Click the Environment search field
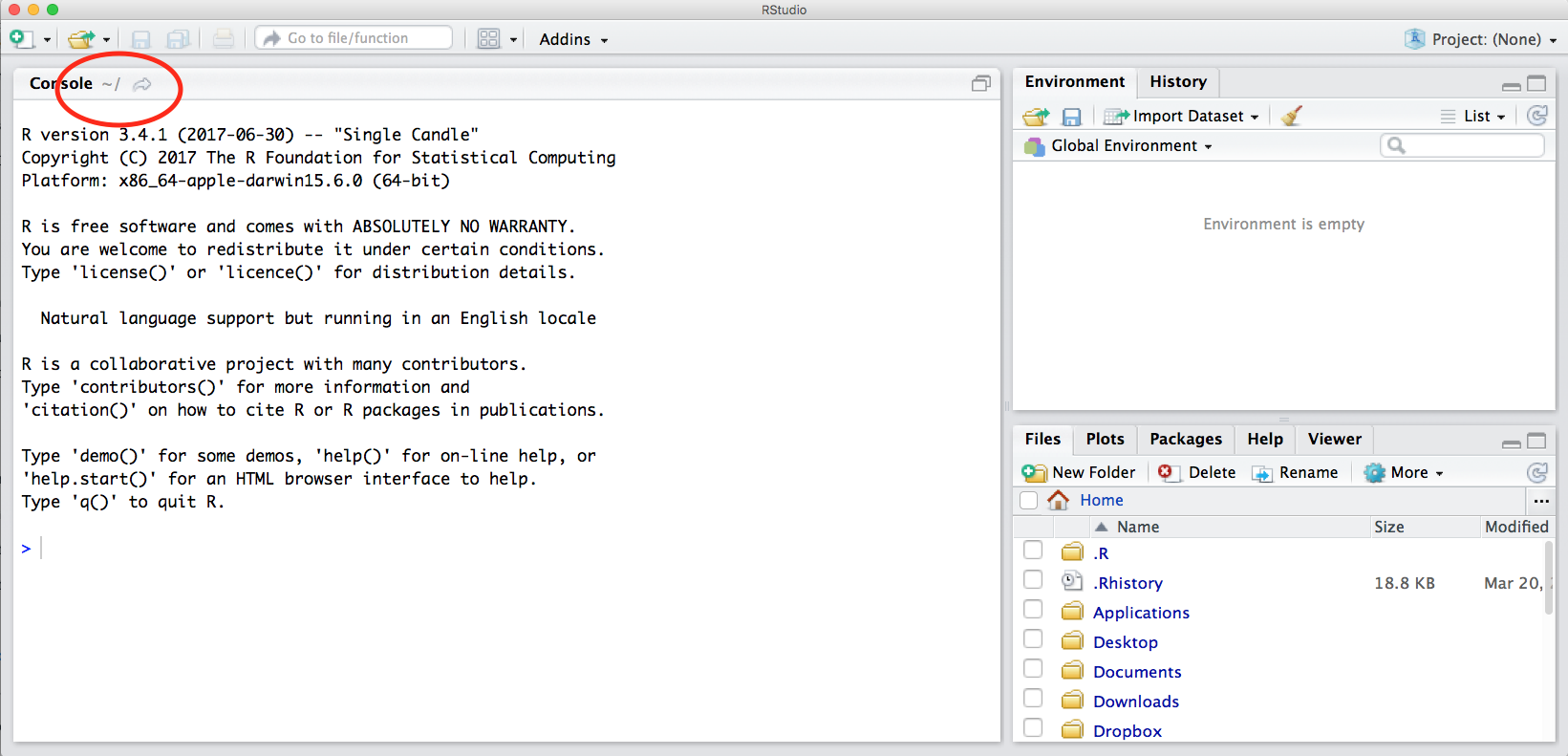 (1462, 145)
